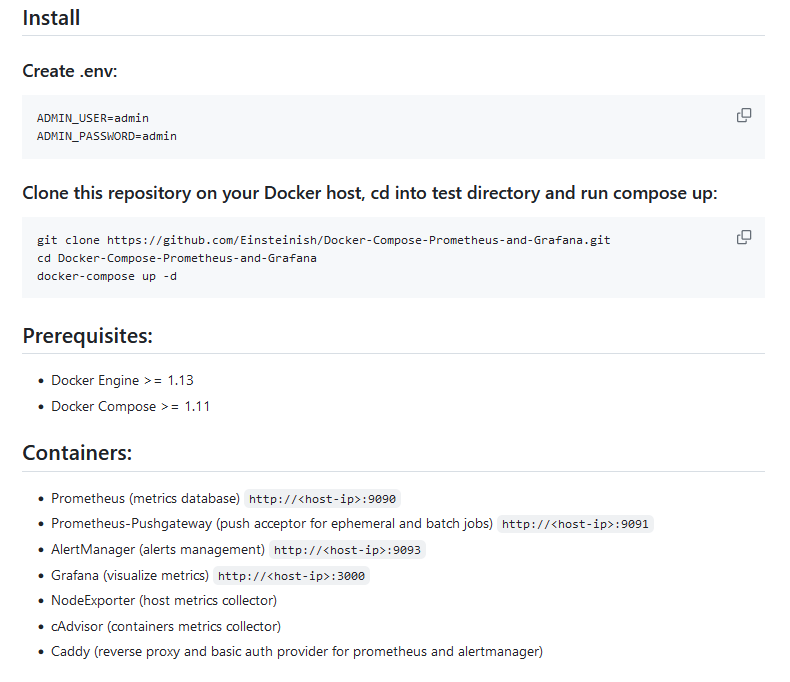The width and height of the screenshot is (790, 682).
Task: Click the Prometheus http://<host-ip>:9090 code
Action: pyautogui.click(x=322, y=499)
